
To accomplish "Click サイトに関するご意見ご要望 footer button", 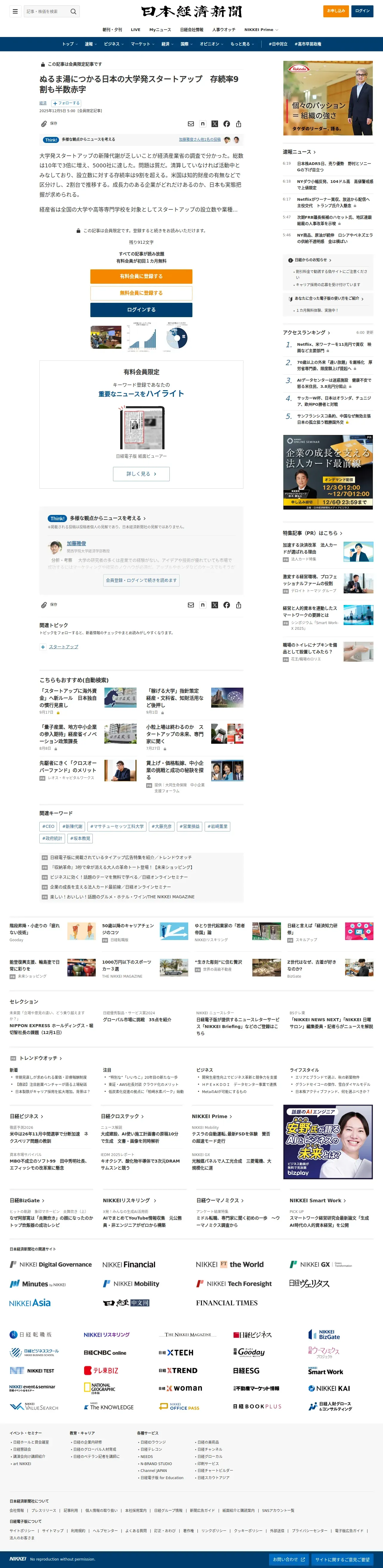I will (342, 1559).
